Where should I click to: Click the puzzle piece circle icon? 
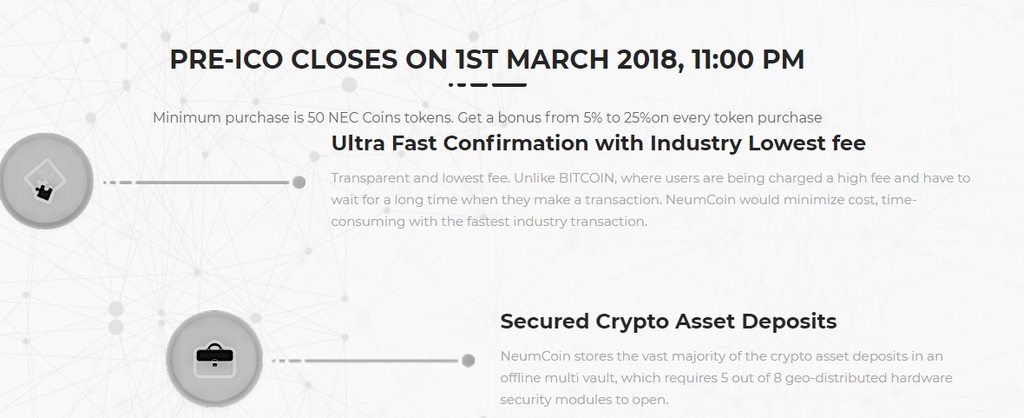46,181
